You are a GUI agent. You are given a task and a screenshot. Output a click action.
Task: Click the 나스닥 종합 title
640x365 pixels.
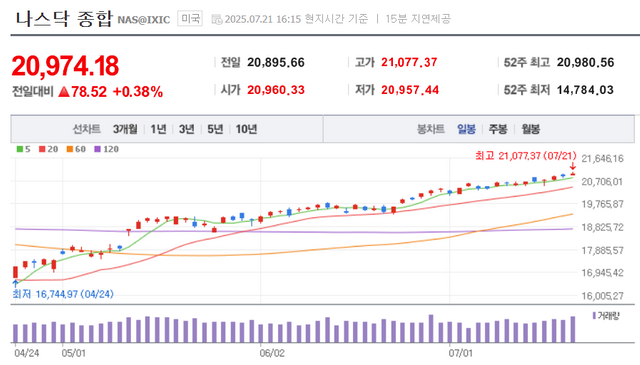click(64, 19)
